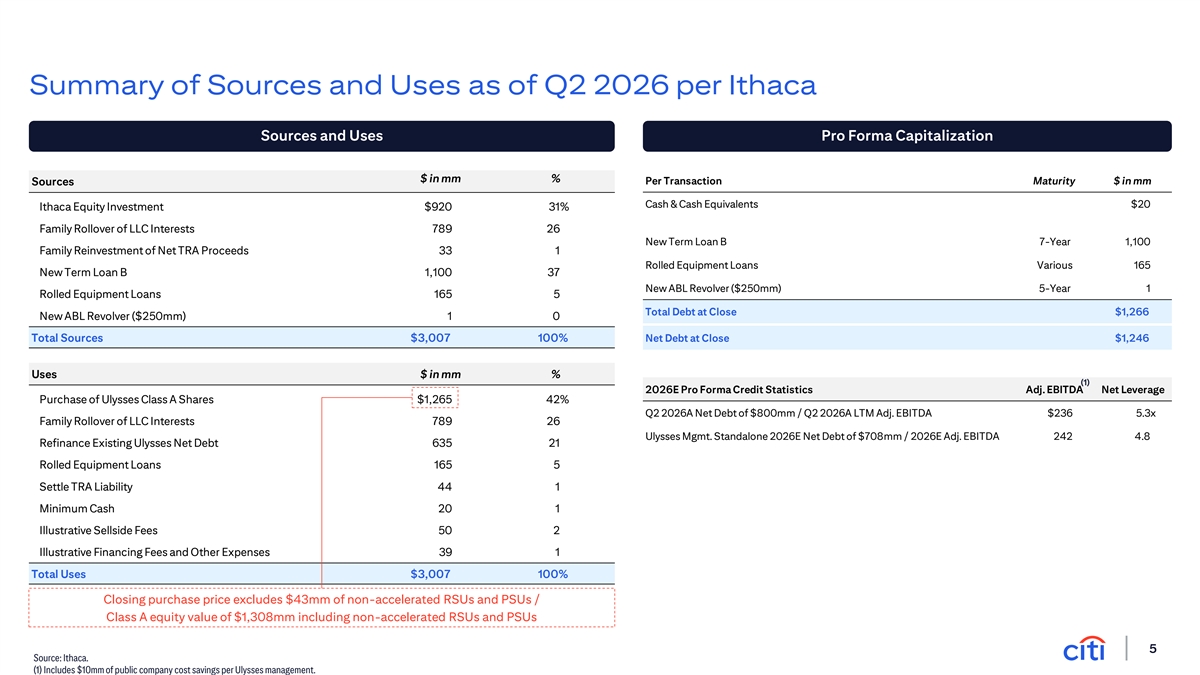This screenshot has width=1200, height=675.
Task: Click the 'Pro Forma Capitalization' header banner
Action: [x=907, y=136]
